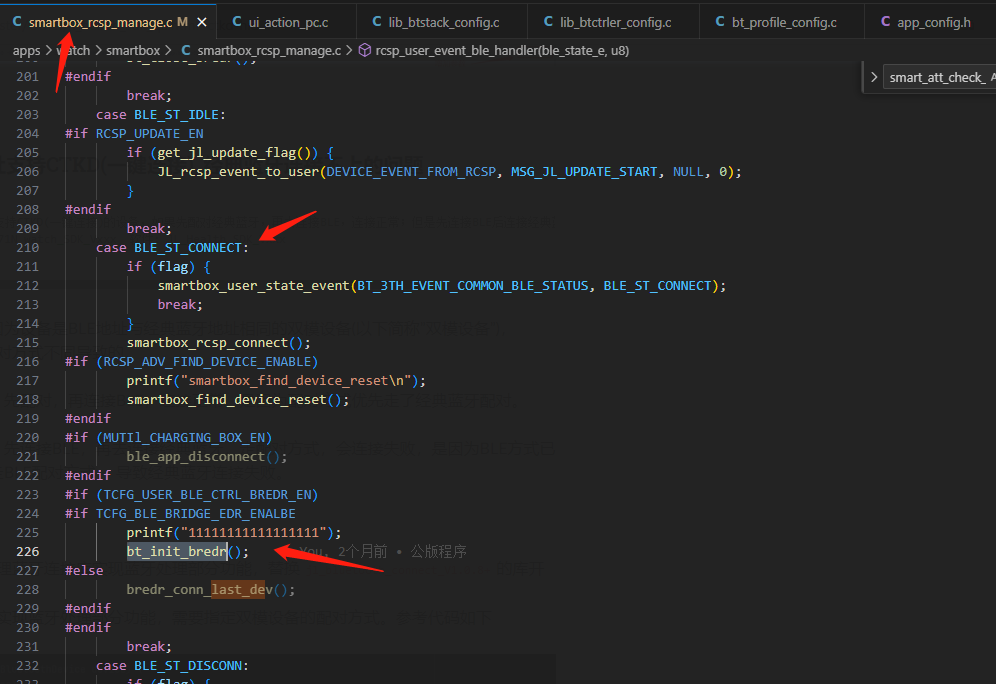Click smartbox_rcsp_connect() on line 215
Screen dimensions: 996x684
[219, 343]
